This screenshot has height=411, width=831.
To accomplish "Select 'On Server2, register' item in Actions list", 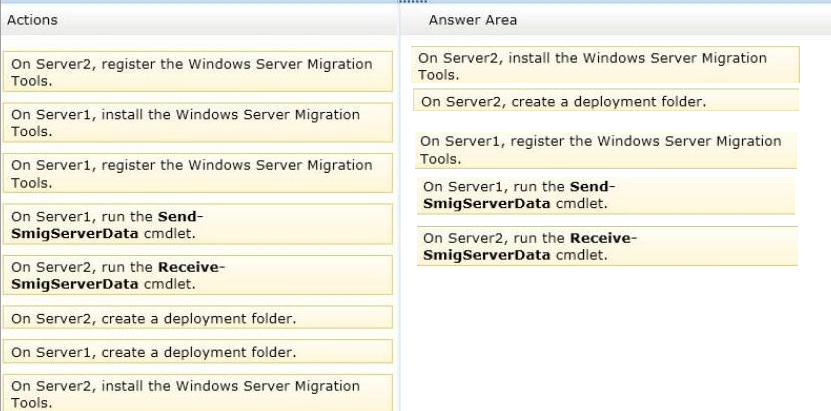I will point(197,72).
